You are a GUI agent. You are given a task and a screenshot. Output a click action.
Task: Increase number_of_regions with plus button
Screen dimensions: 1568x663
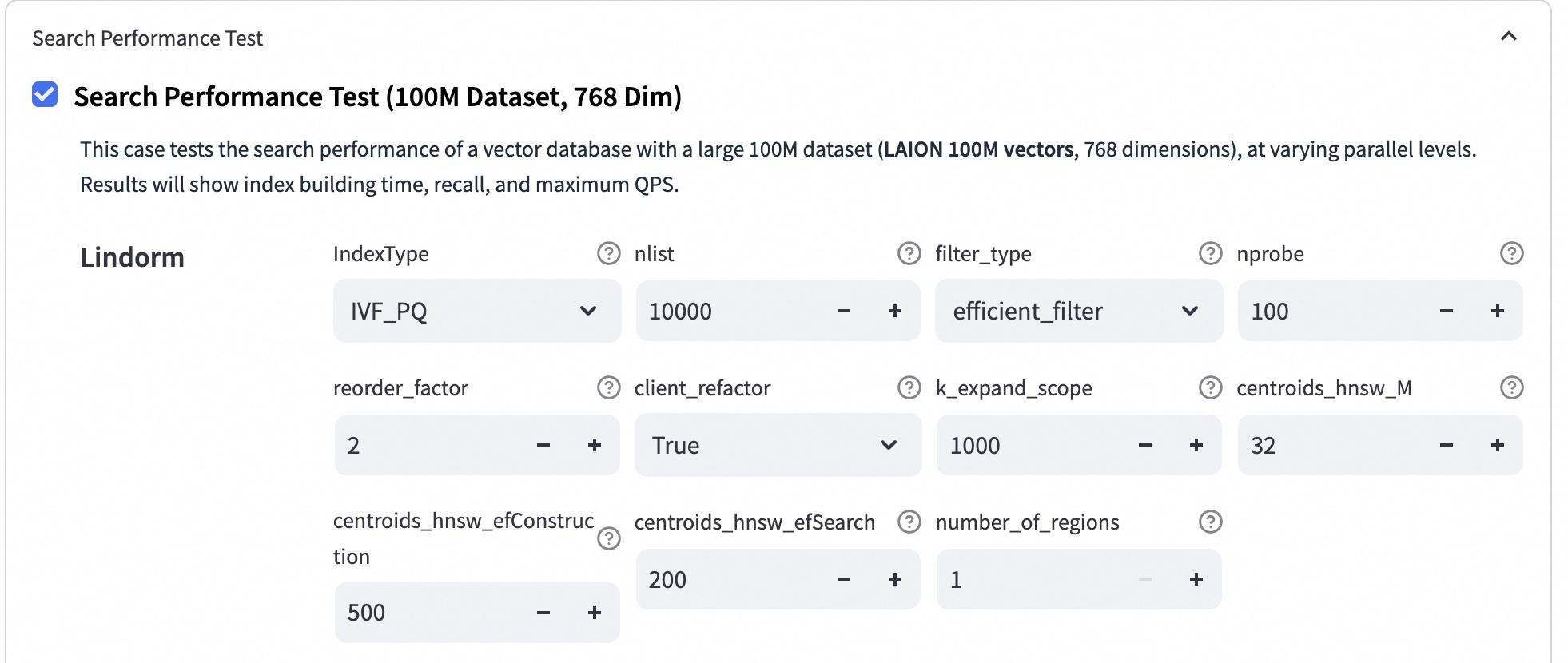pos(1196,579)
